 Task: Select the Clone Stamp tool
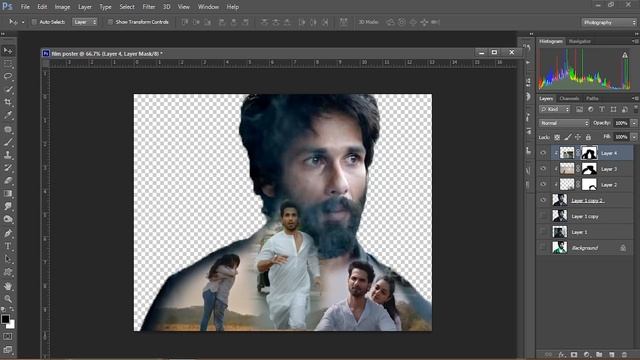point(8,155)
